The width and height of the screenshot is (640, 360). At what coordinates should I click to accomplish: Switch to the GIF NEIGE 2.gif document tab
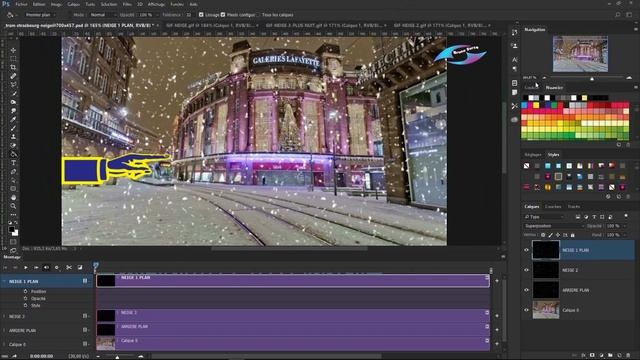(440, 25)
